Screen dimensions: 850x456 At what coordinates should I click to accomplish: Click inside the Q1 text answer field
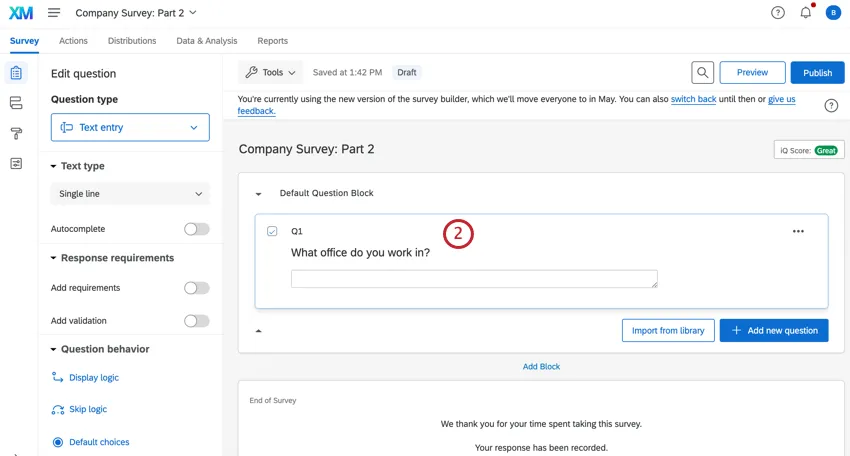[x=474, y=279]
